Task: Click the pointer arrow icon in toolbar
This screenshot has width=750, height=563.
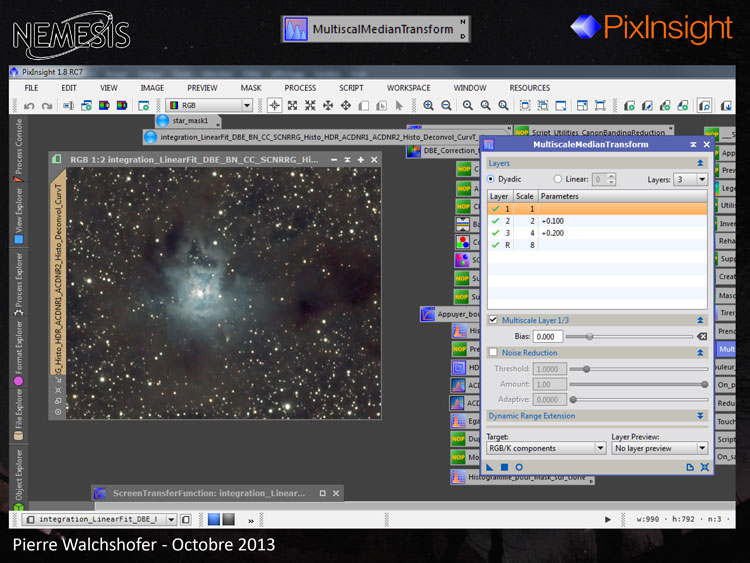Action: point(399,106)
